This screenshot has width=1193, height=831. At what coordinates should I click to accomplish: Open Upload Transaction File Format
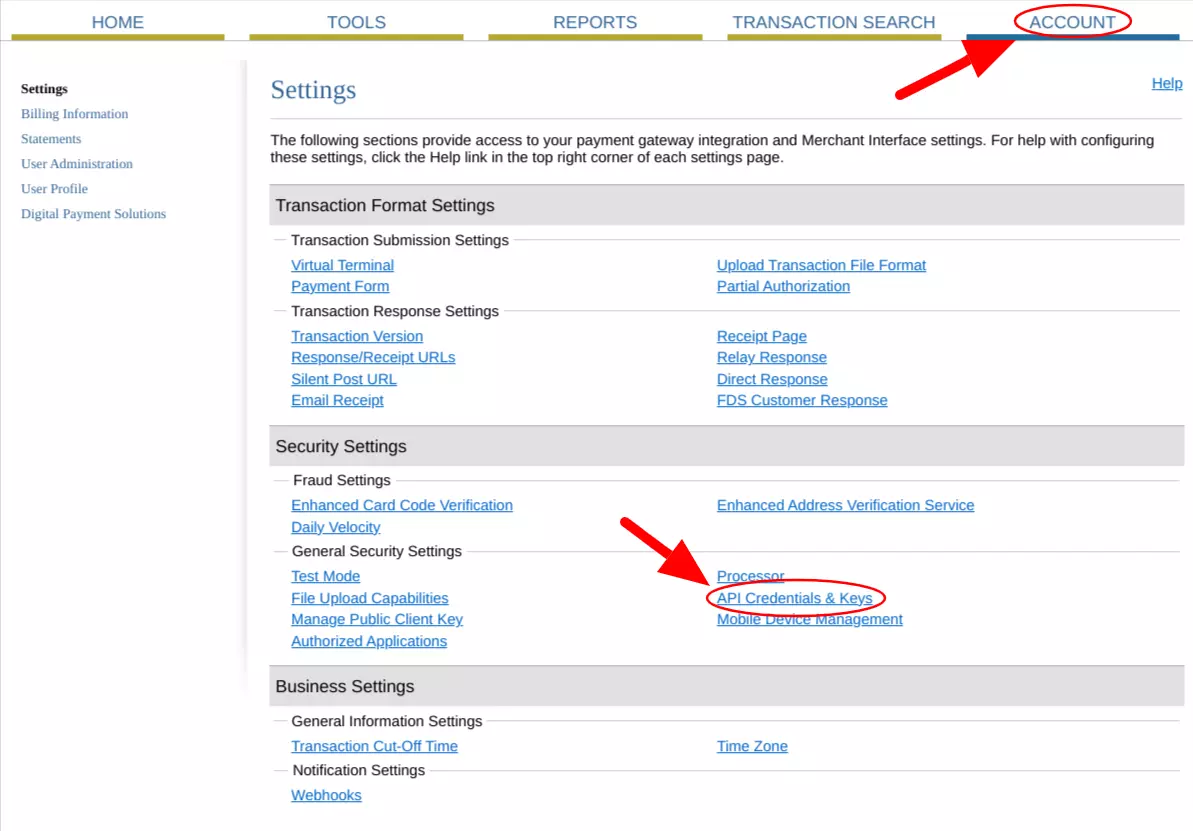coord(821,264)
